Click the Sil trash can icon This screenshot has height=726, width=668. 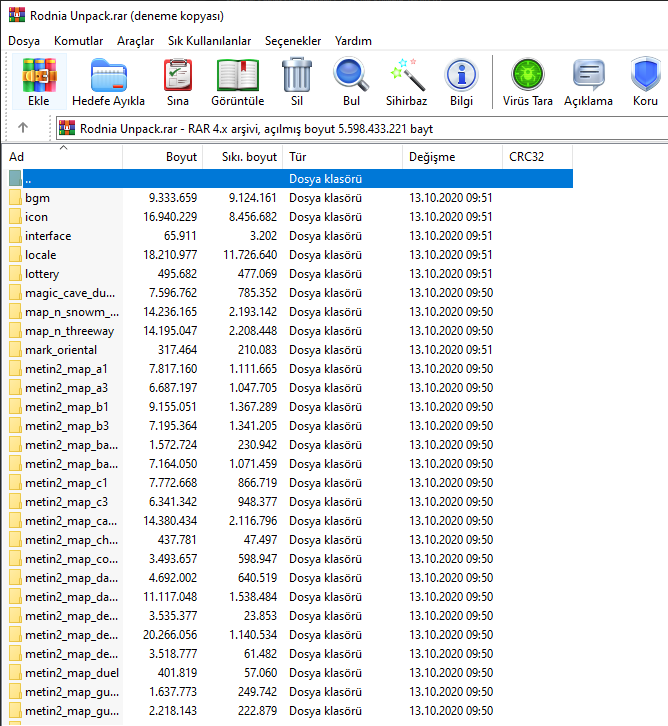coord(297,75)
